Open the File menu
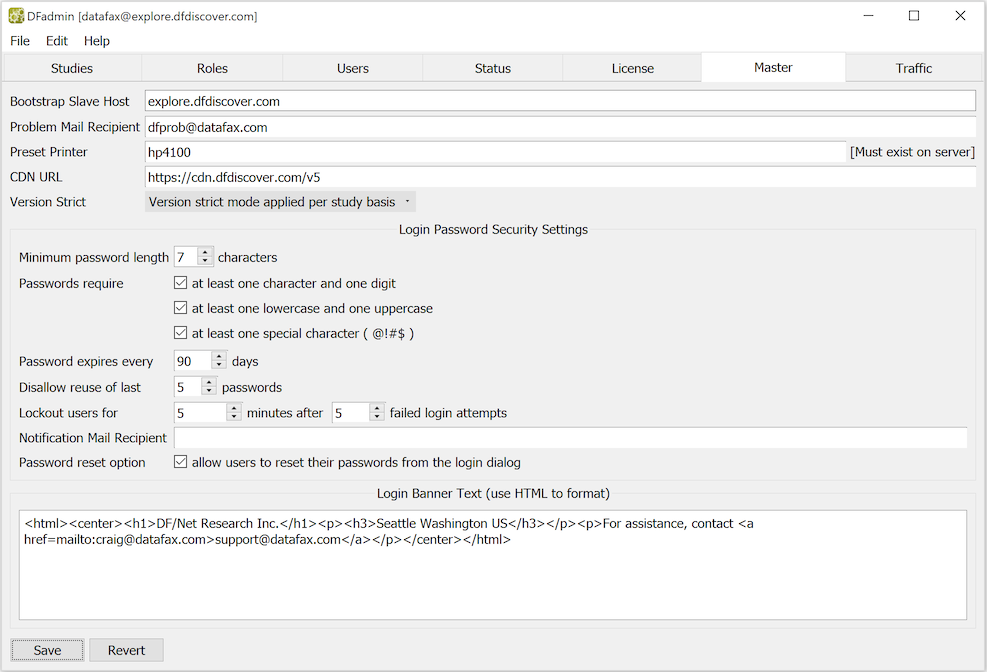Image resolution: width=987 pixels, height=672 pixels. 20,41
